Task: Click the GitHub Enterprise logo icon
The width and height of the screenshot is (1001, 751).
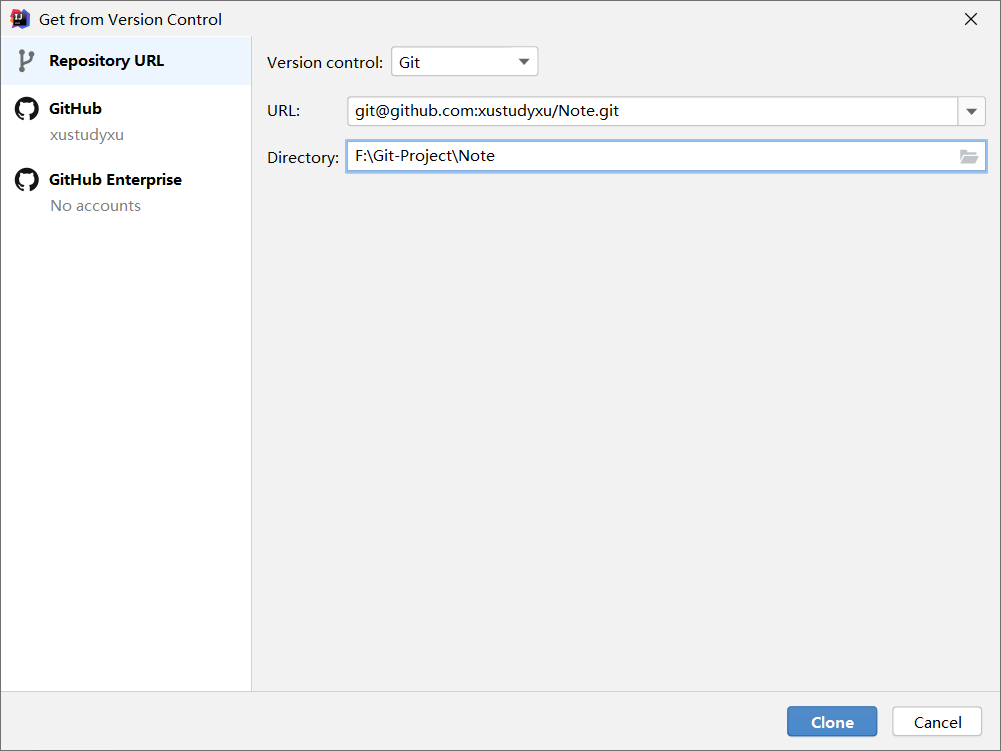Action: pos(27,179)
